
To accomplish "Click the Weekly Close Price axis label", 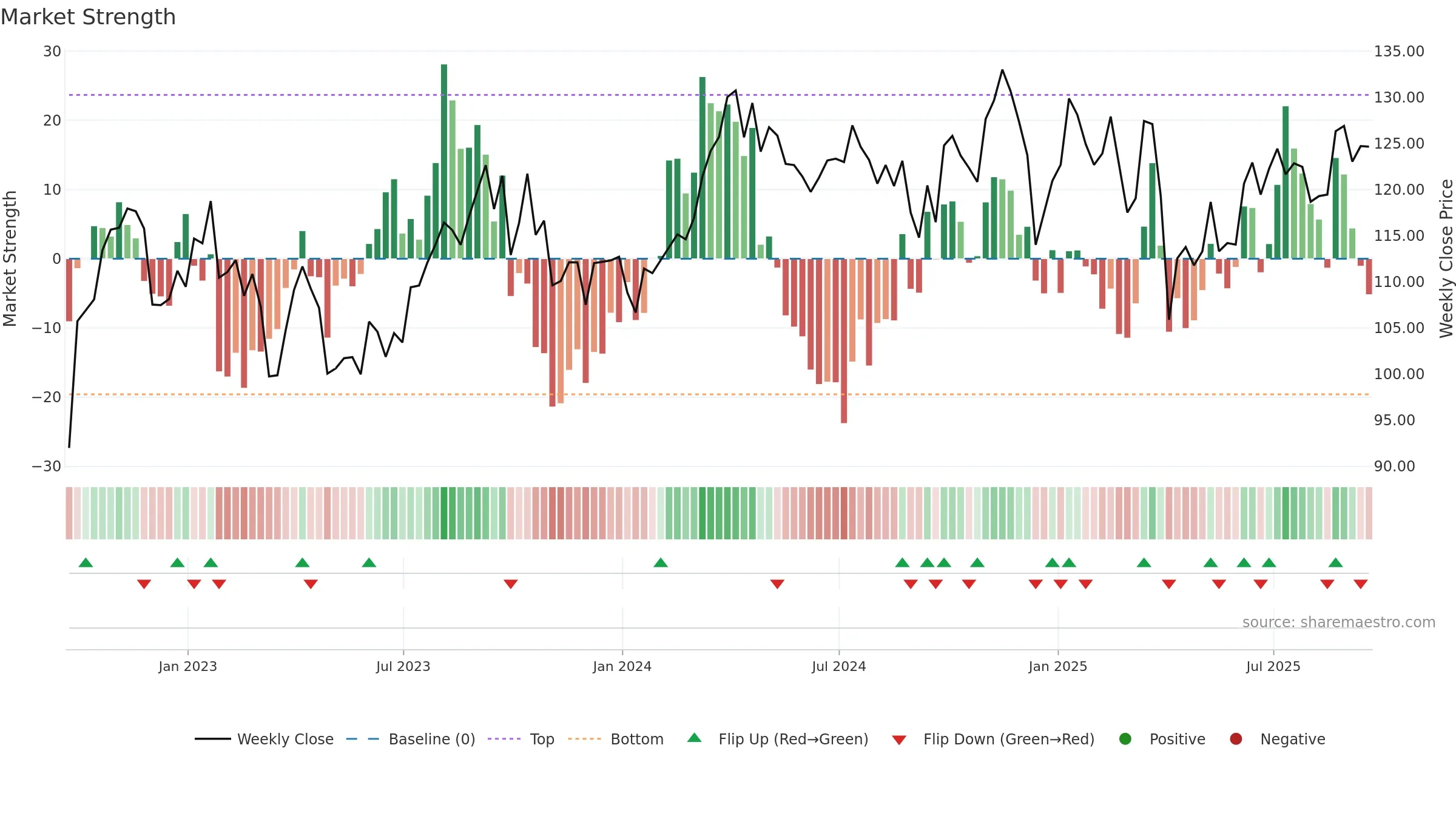I will click(x=1447, y=258).
